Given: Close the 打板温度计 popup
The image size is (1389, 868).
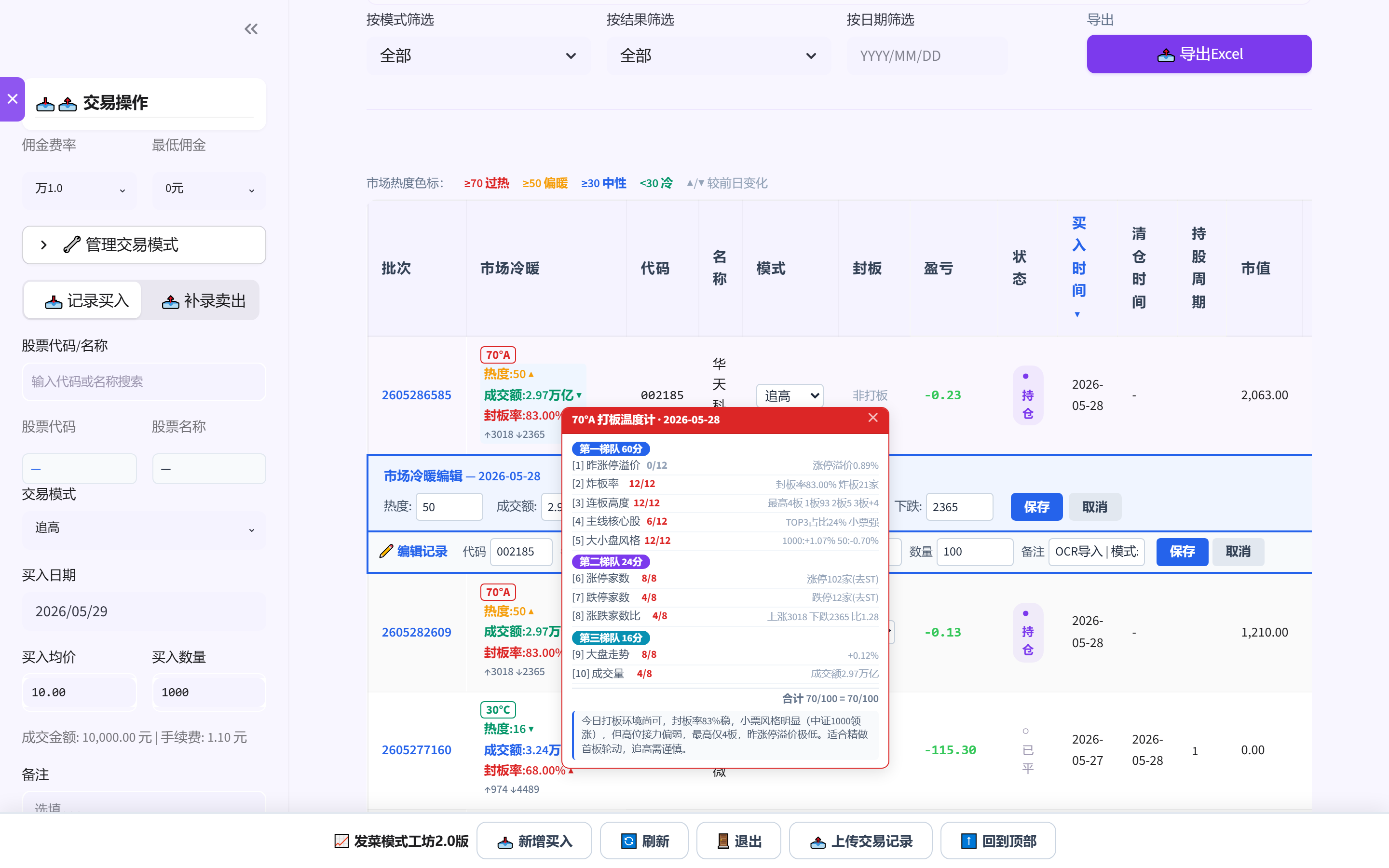Looking at the screenshot, I should [873, 418].
